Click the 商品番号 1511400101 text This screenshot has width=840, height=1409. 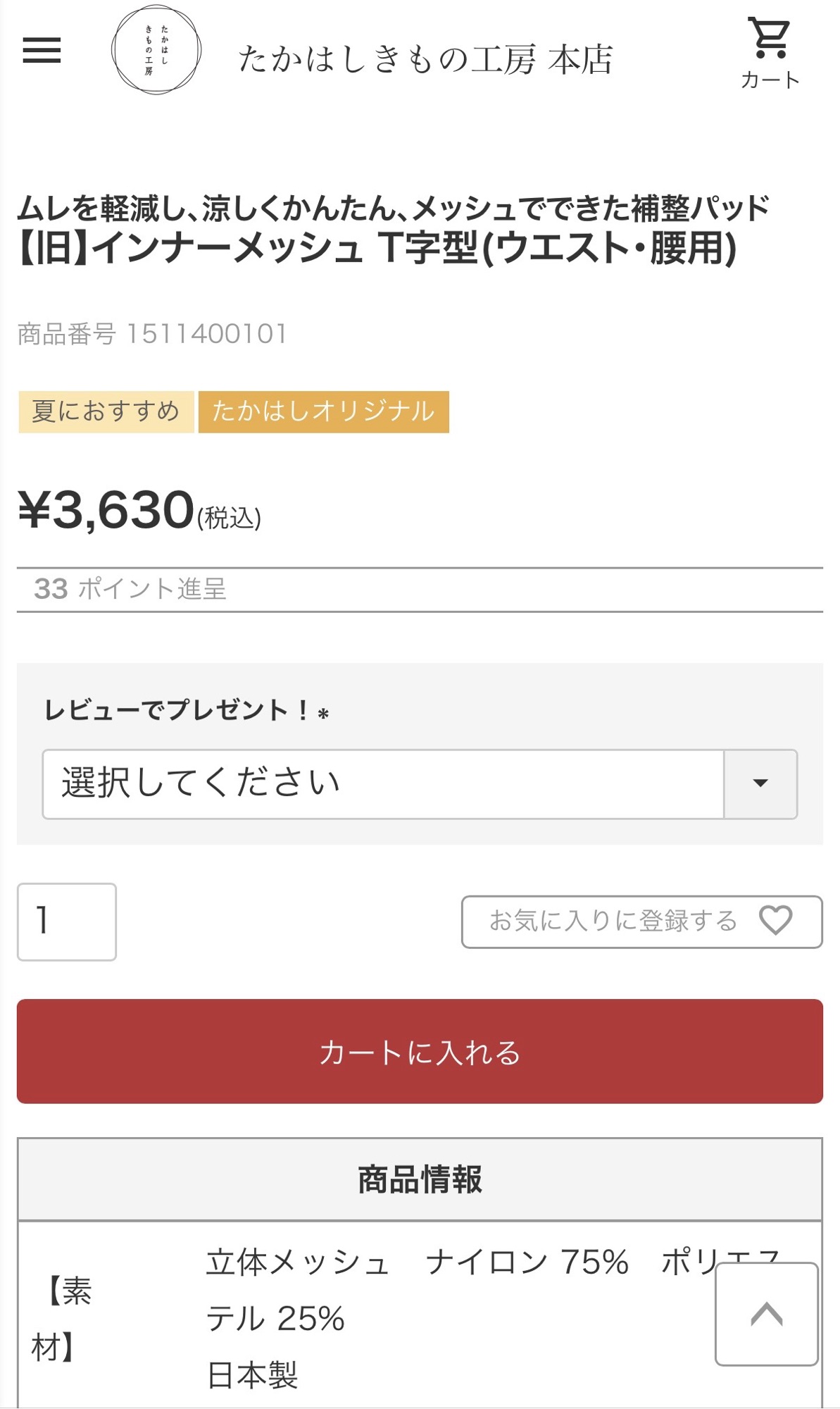pos(152,334)
